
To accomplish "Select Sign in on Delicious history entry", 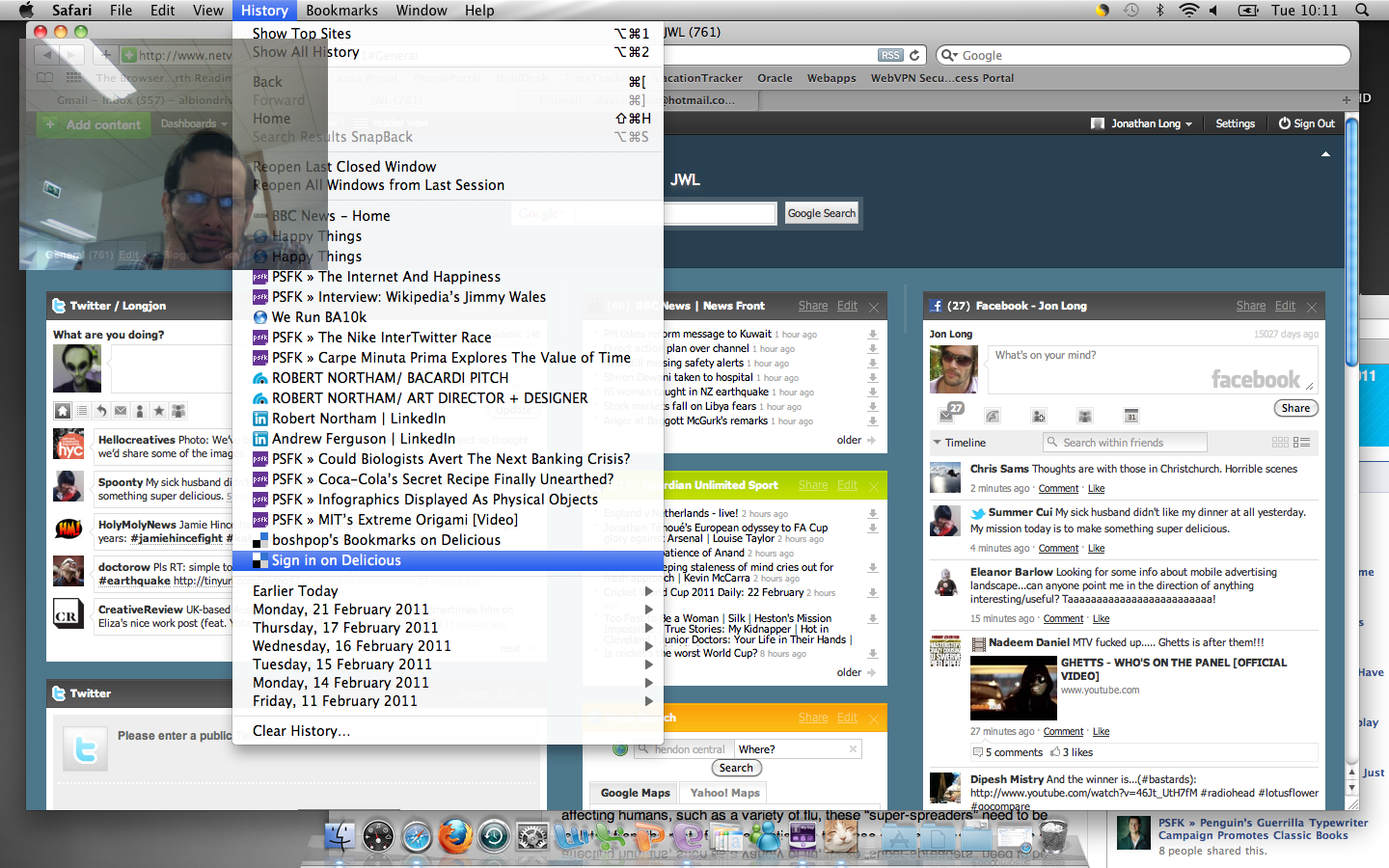I will click(x=336, y=560).
